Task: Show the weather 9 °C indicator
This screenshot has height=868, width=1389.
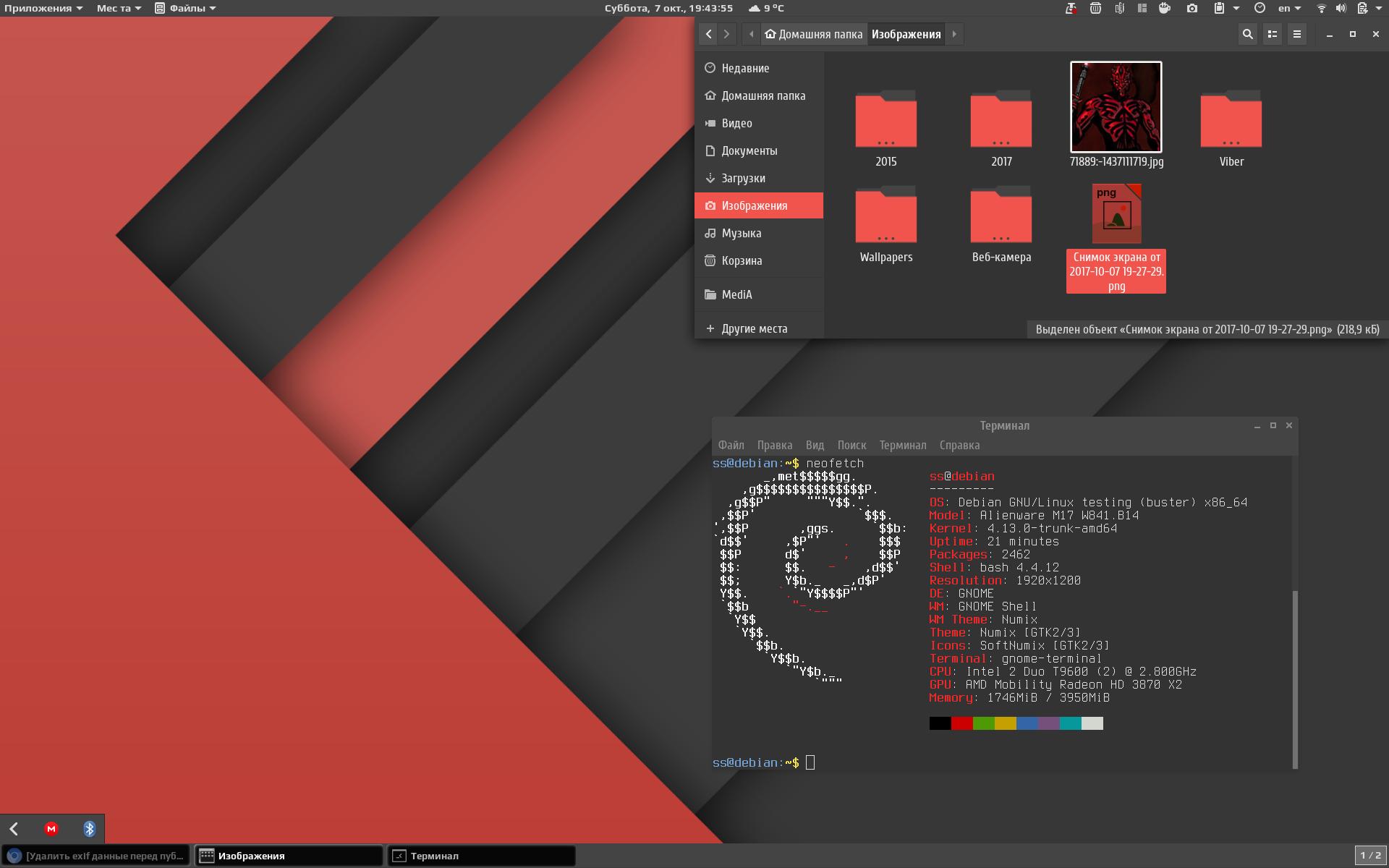Action: tap(766, 8)
